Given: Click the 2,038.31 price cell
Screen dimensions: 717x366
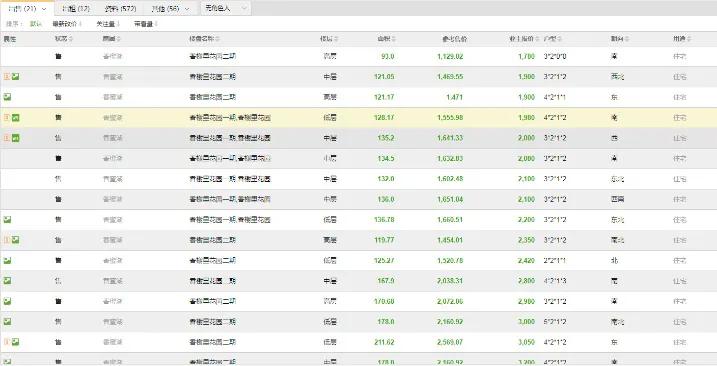Looking at the screenshot, I should click(449, 280).
